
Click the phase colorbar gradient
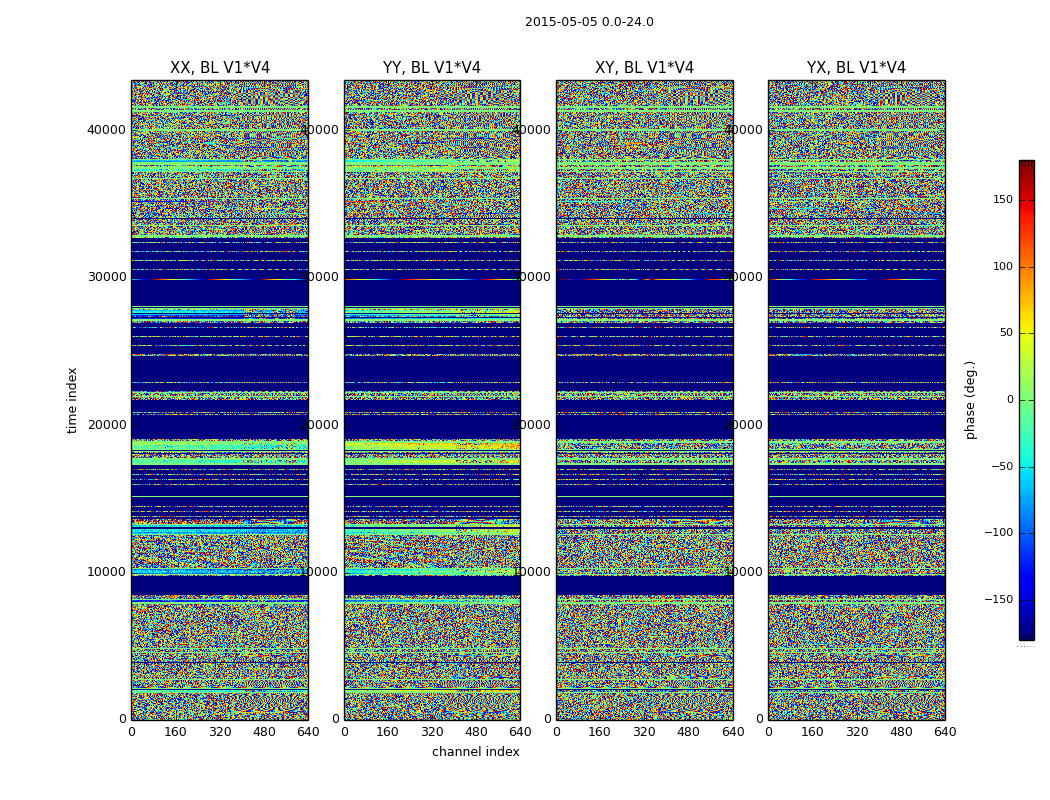click(1027, 400)
